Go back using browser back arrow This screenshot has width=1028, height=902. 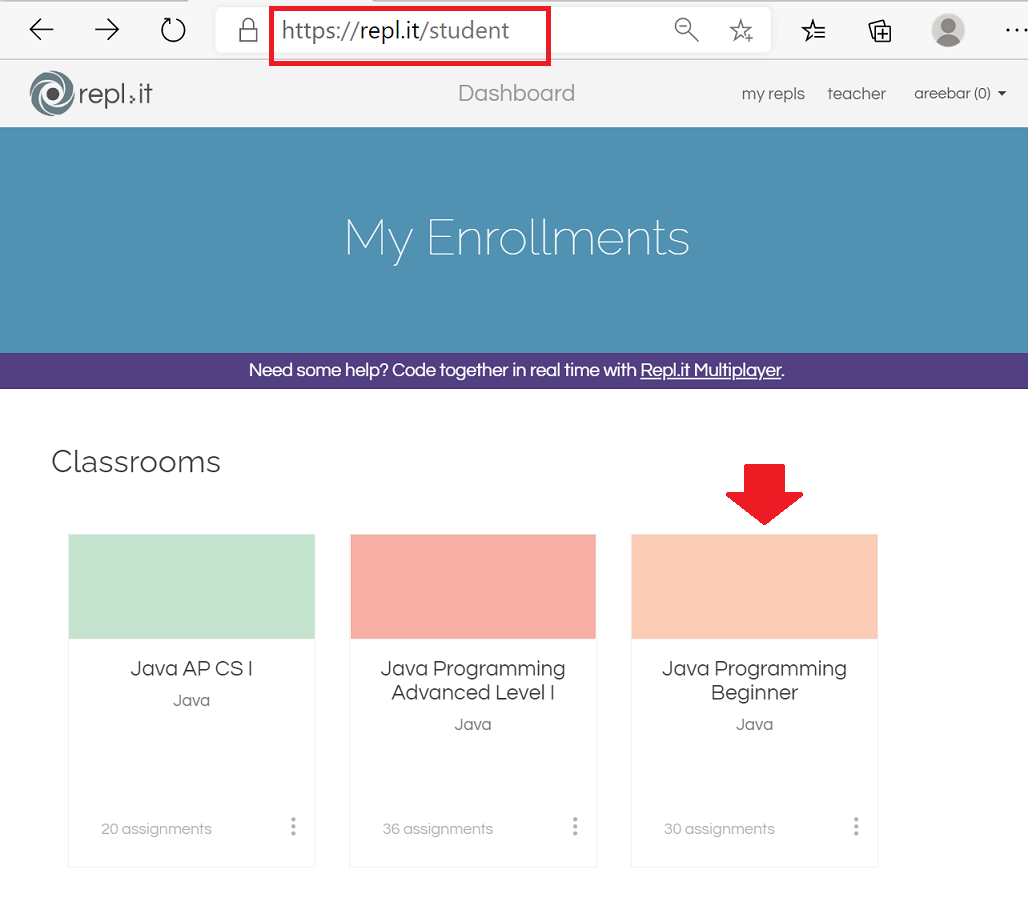coord(41,31)
